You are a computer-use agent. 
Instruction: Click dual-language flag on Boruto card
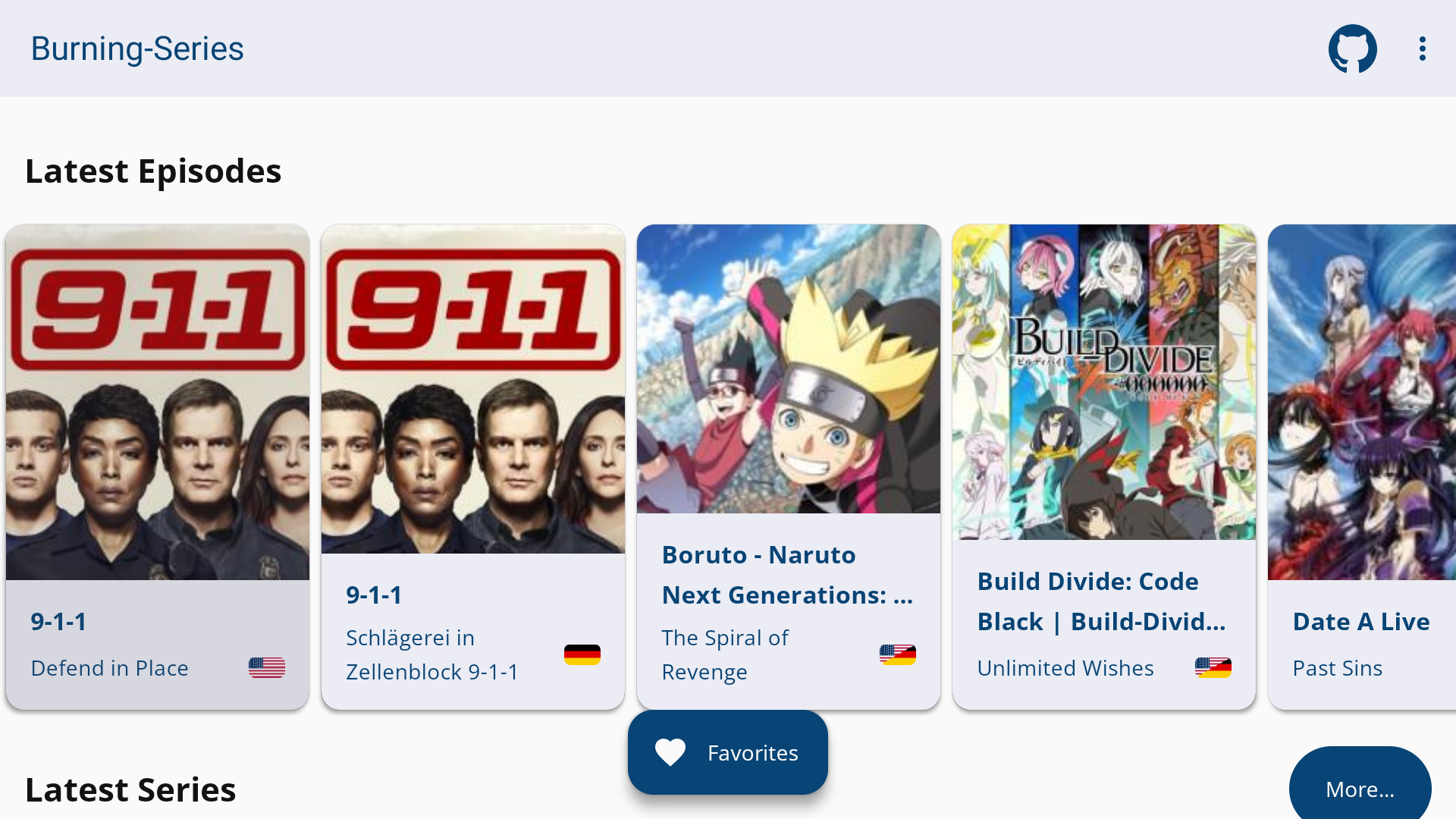pos(898,654)
